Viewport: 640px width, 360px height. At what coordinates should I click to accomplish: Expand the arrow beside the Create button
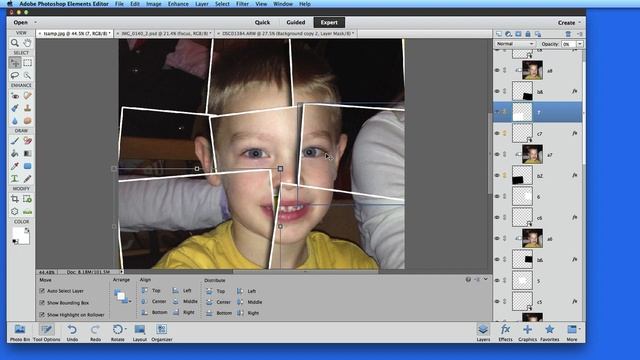580,22
